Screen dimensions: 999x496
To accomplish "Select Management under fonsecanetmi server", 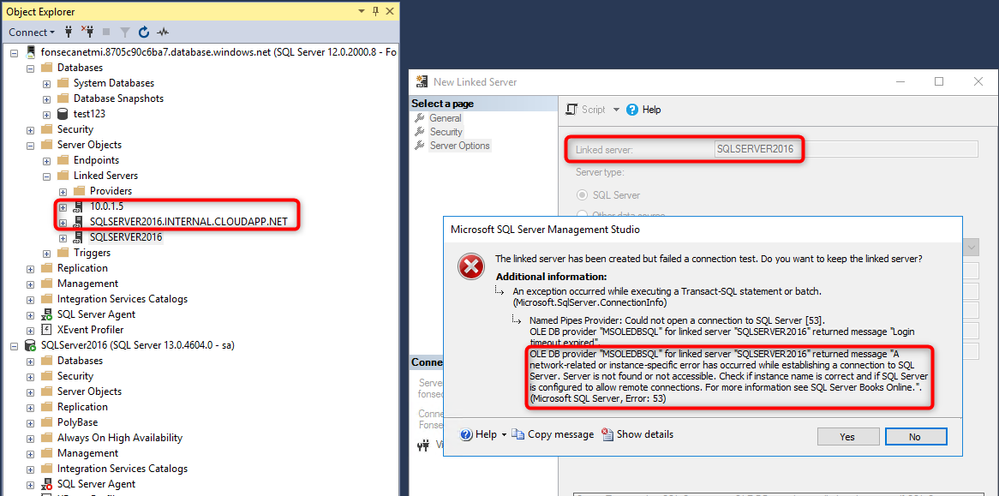I will coord(87,284).
